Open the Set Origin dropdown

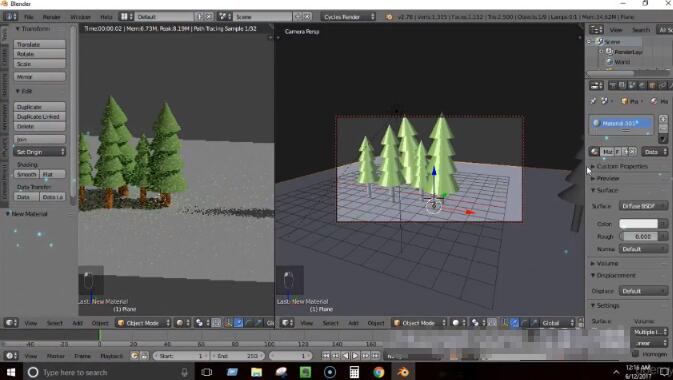pyautogui.click(x=39, y=152)
